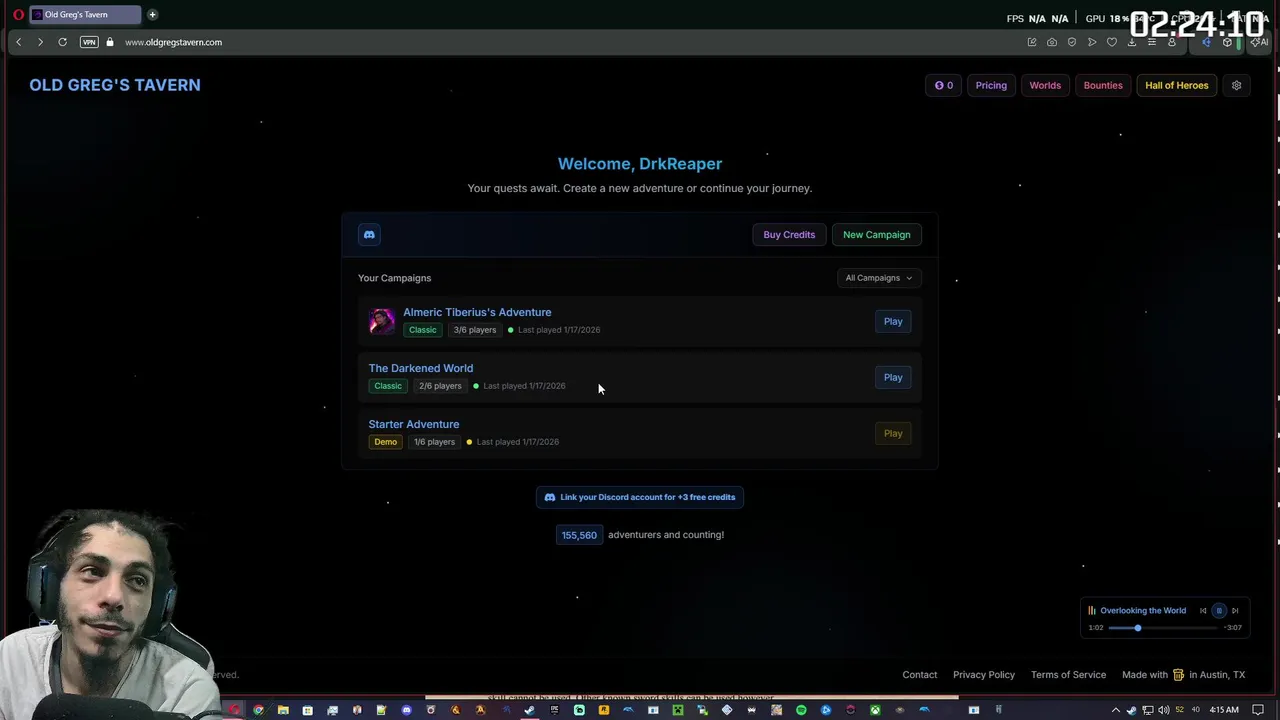Open Starter Adventure title link

[413, 424]
